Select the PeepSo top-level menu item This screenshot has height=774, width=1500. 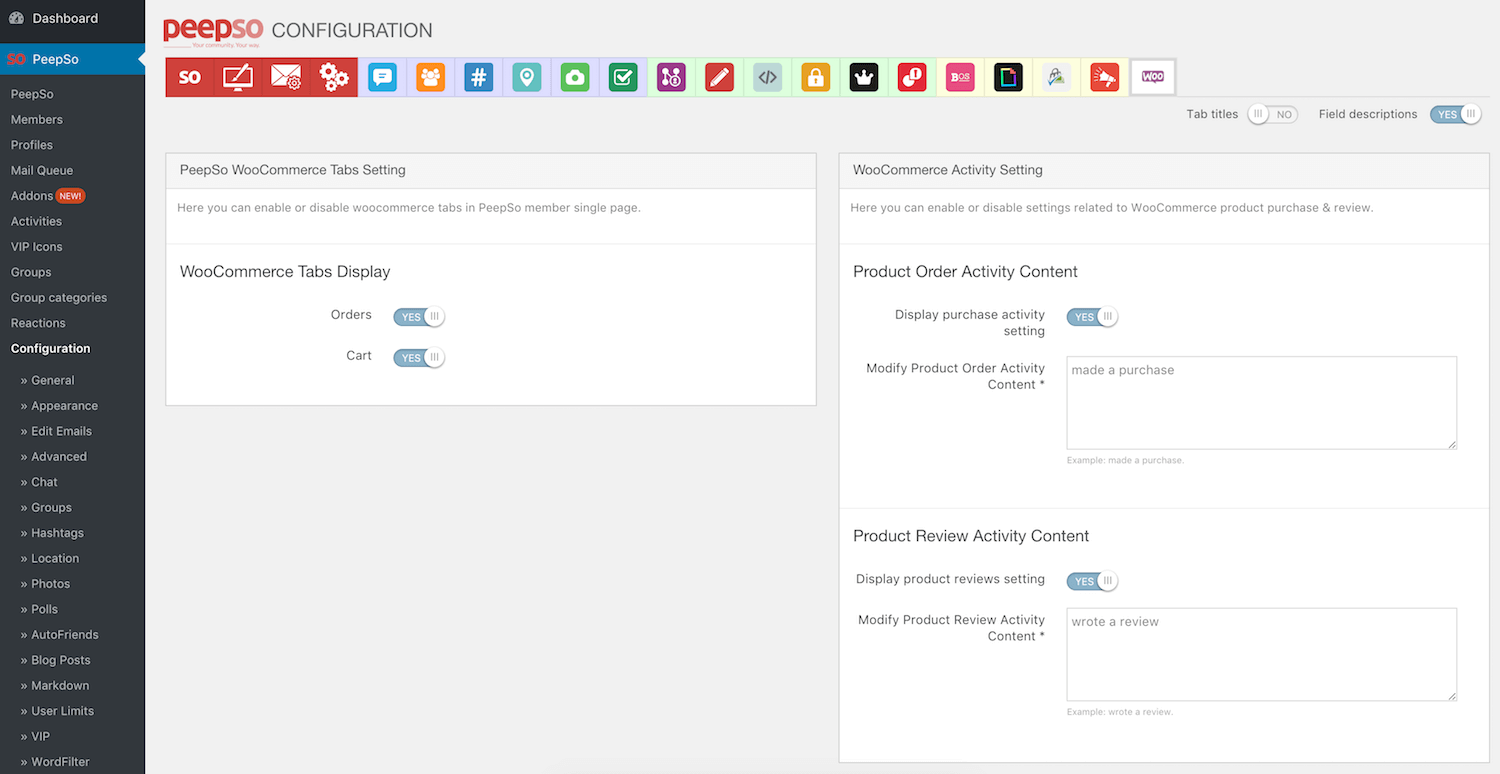coord(72,59)
